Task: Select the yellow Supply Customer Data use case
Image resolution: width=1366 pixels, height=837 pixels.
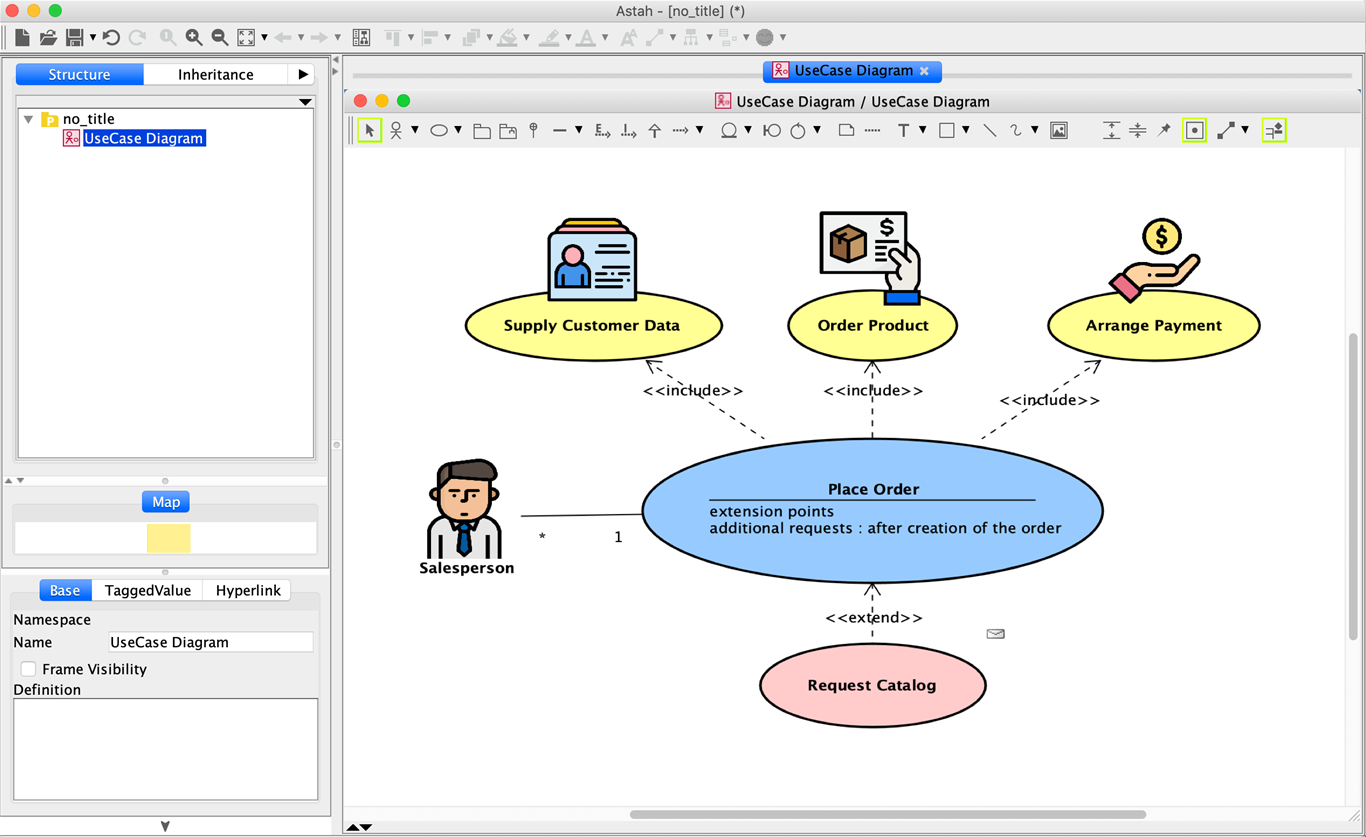Action: pos(593,325)
